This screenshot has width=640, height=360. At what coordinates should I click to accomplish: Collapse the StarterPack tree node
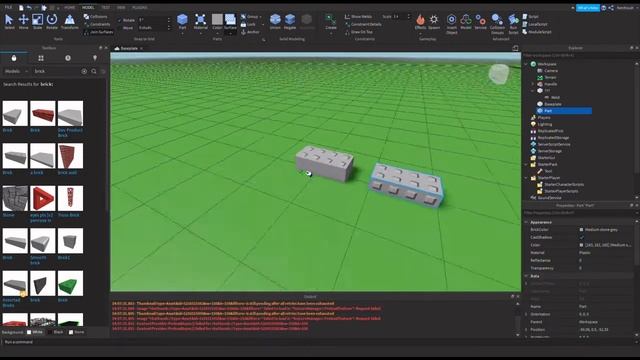526,164
